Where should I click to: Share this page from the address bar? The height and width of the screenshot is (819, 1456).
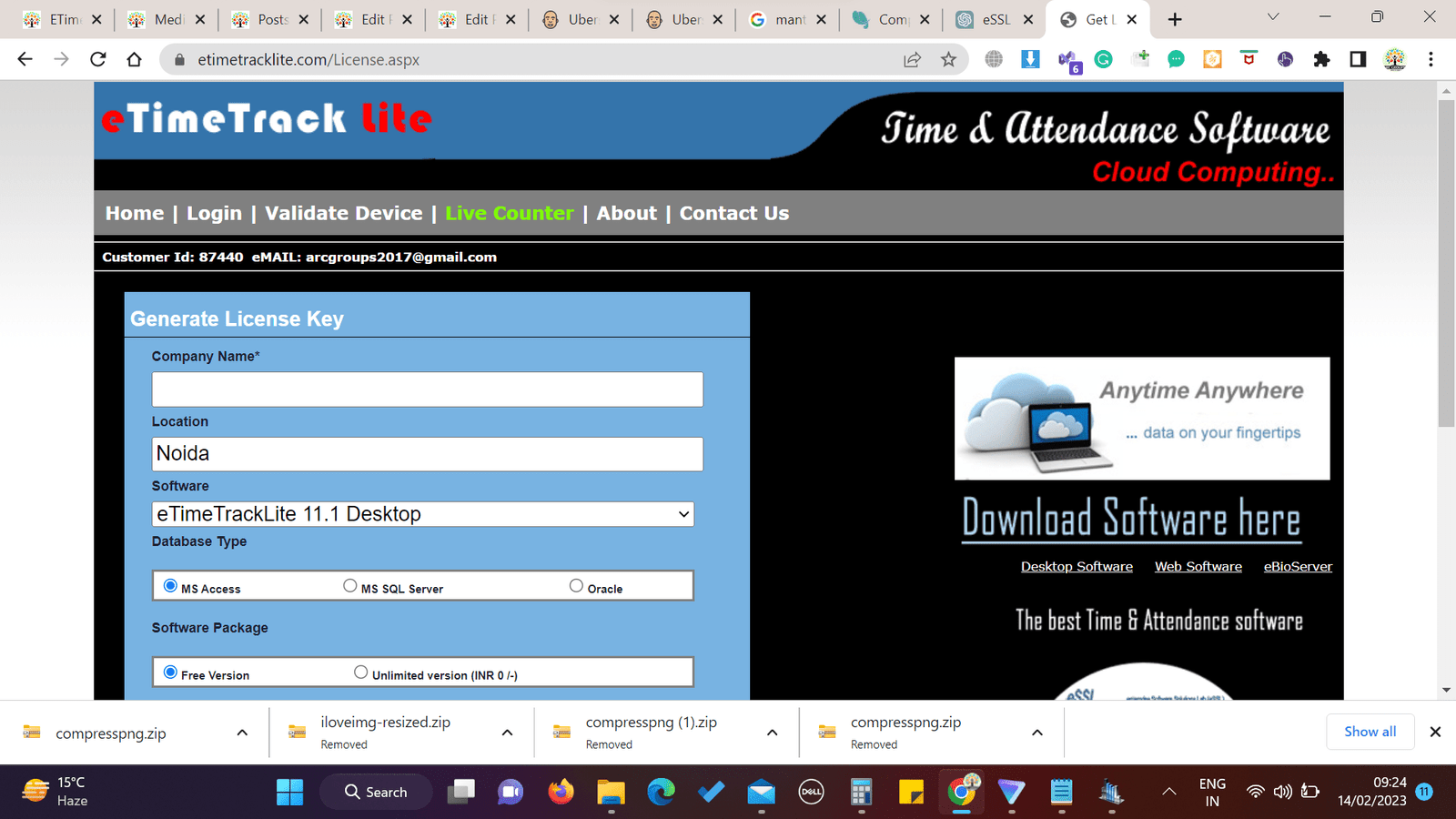[912, 59]
